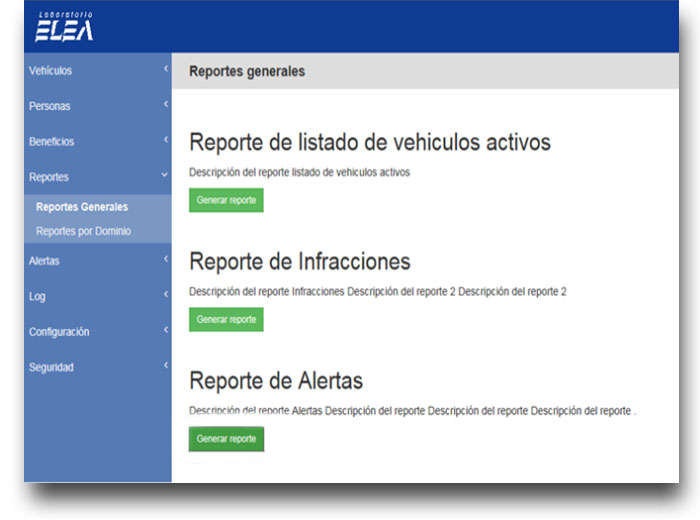Go to the Seguridad menu label
Viewport: 700px width, 520px height.
(51, 367)
